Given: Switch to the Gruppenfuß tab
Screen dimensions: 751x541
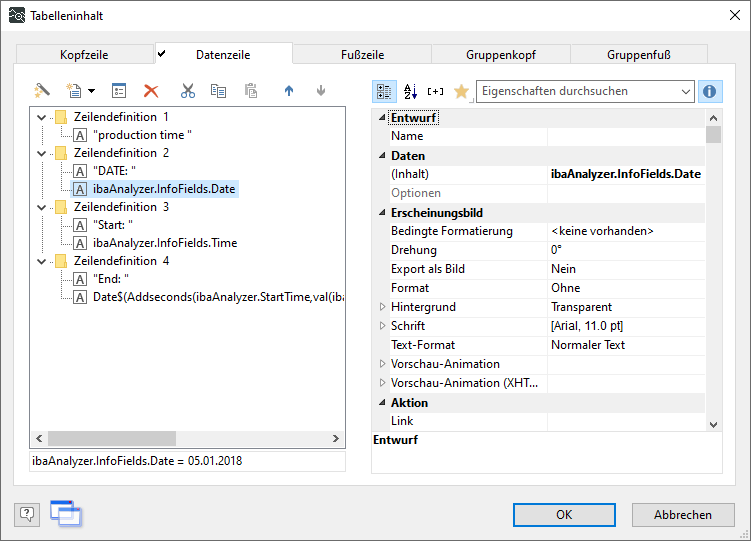Looking at the screenshot, I should pos(639,55).
